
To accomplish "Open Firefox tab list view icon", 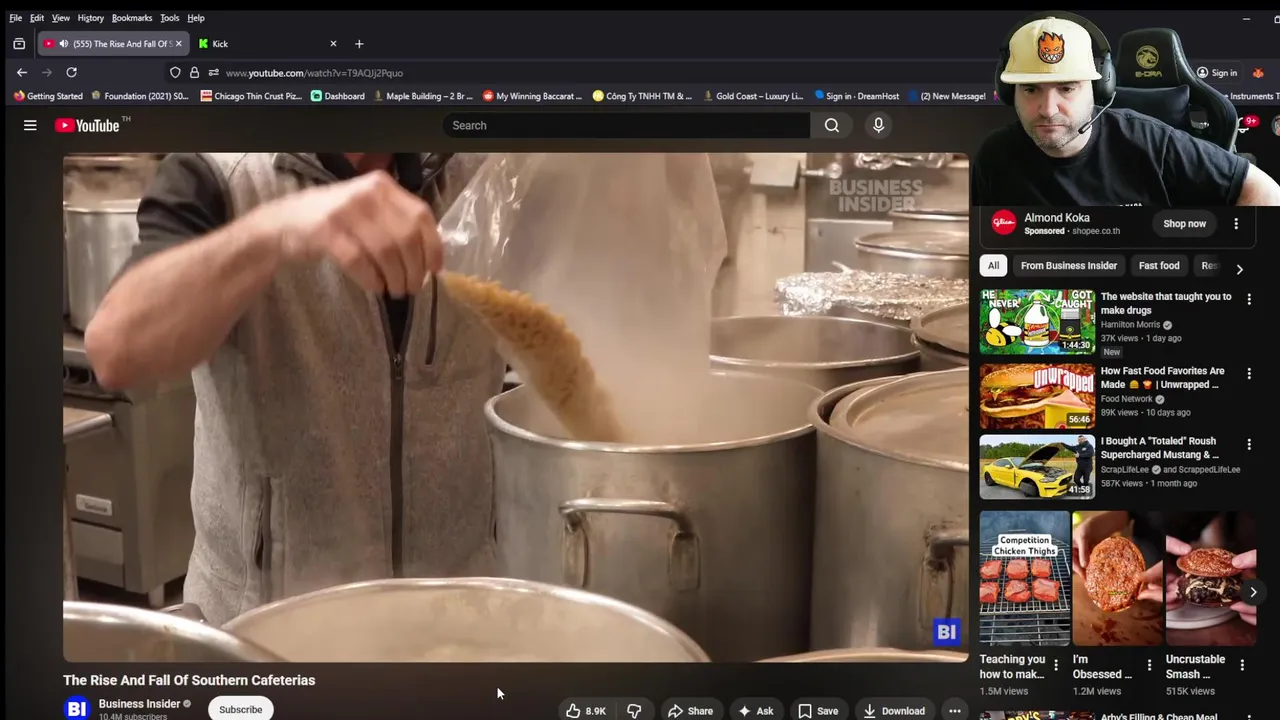I will click(19, 44).
